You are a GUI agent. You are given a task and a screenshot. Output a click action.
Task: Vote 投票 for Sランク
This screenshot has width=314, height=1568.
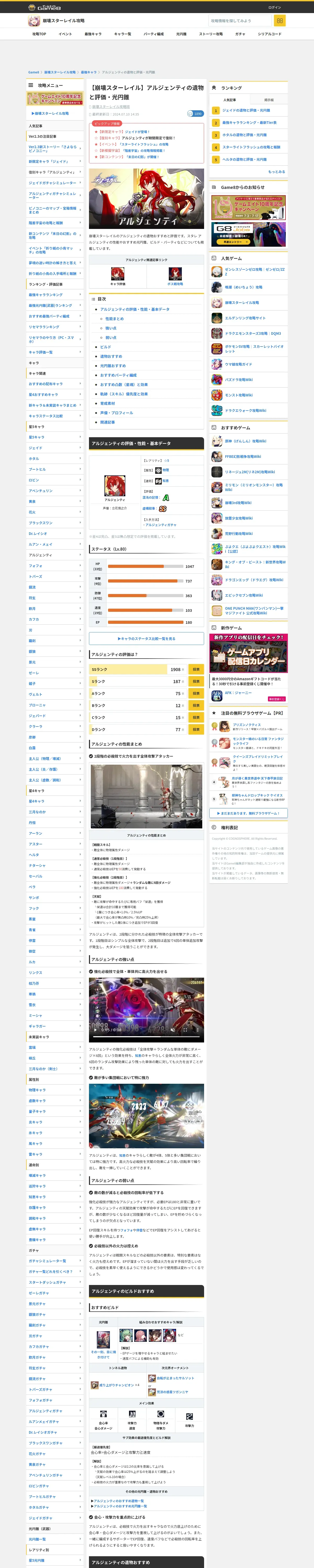[x=196, y=682]
